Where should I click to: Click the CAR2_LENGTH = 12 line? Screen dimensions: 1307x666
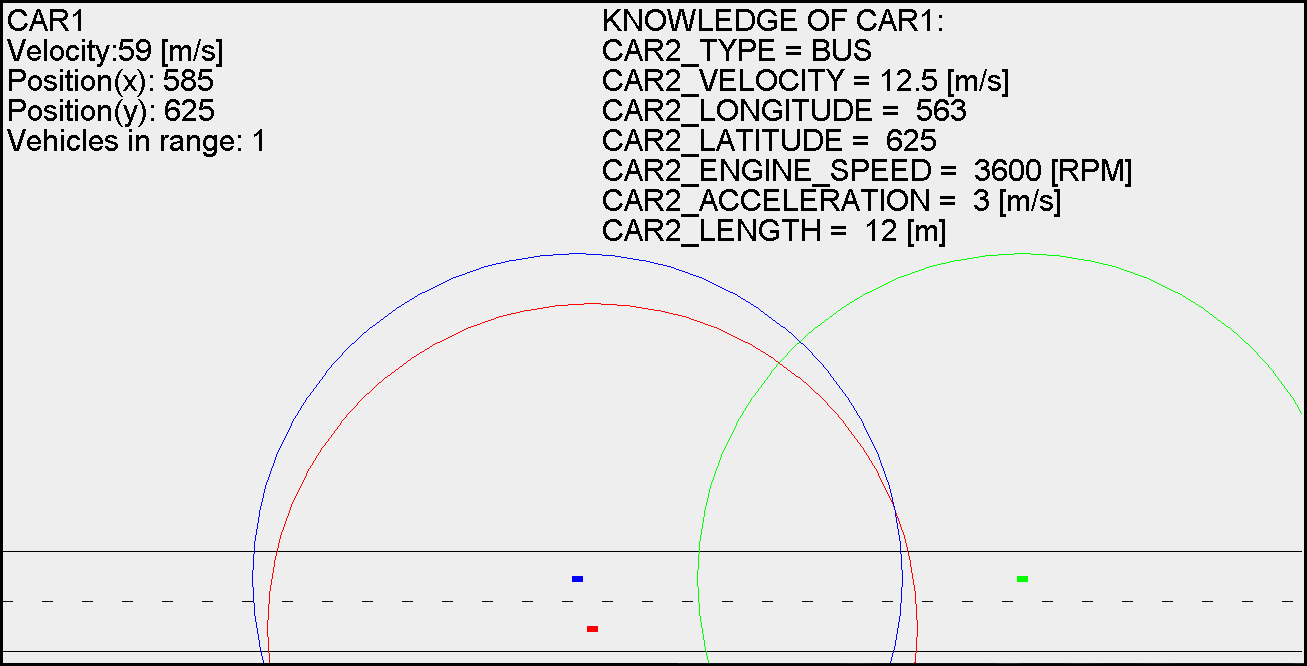(x=774, y=231)
